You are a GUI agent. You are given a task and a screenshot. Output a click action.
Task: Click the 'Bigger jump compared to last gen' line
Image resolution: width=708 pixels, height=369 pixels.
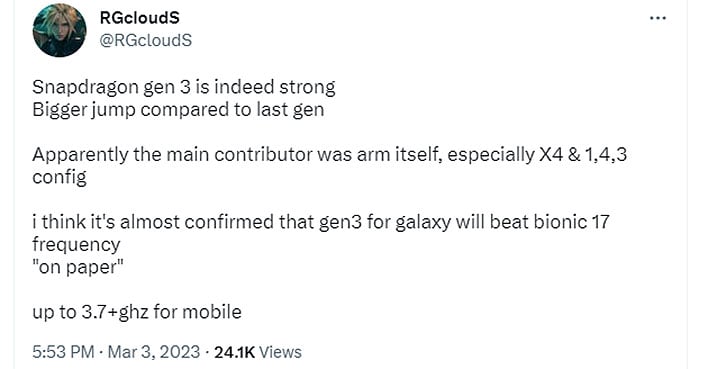[178, 110]
